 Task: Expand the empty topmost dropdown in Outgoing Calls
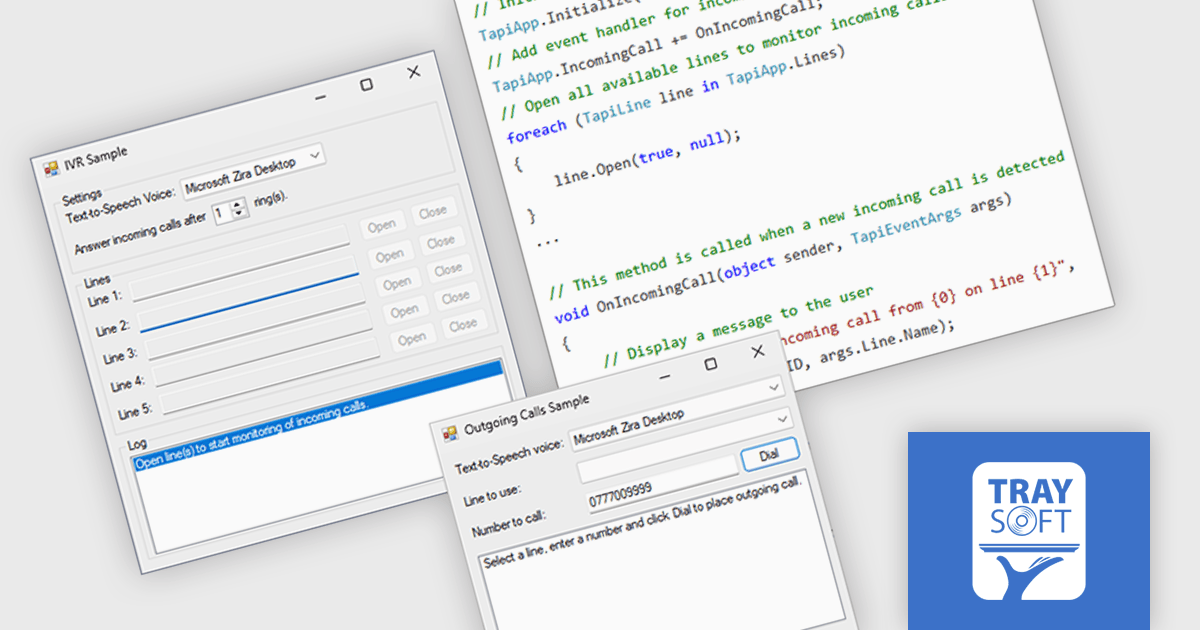click(774, 386)
